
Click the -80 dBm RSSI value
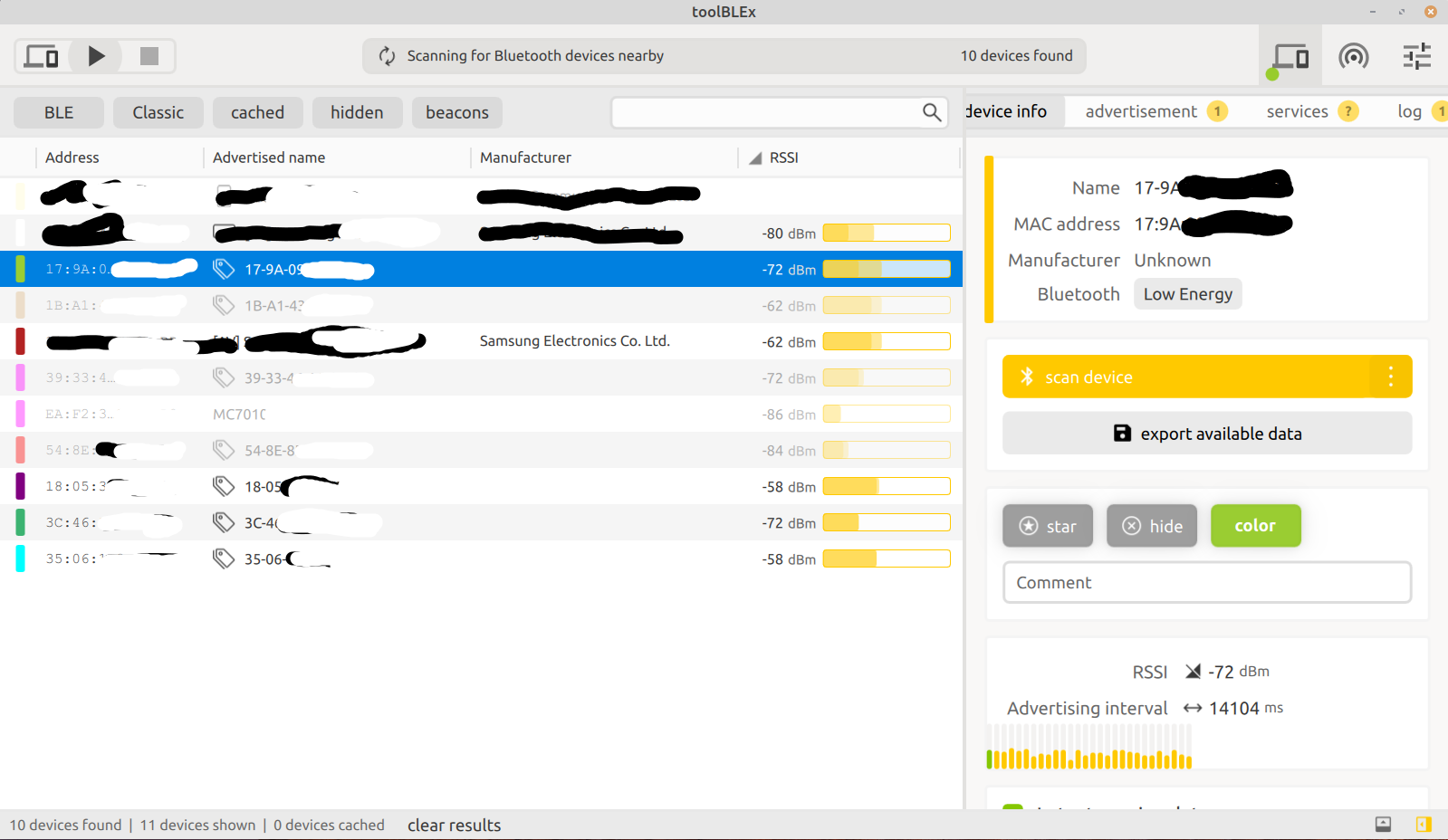click(789, 234)
